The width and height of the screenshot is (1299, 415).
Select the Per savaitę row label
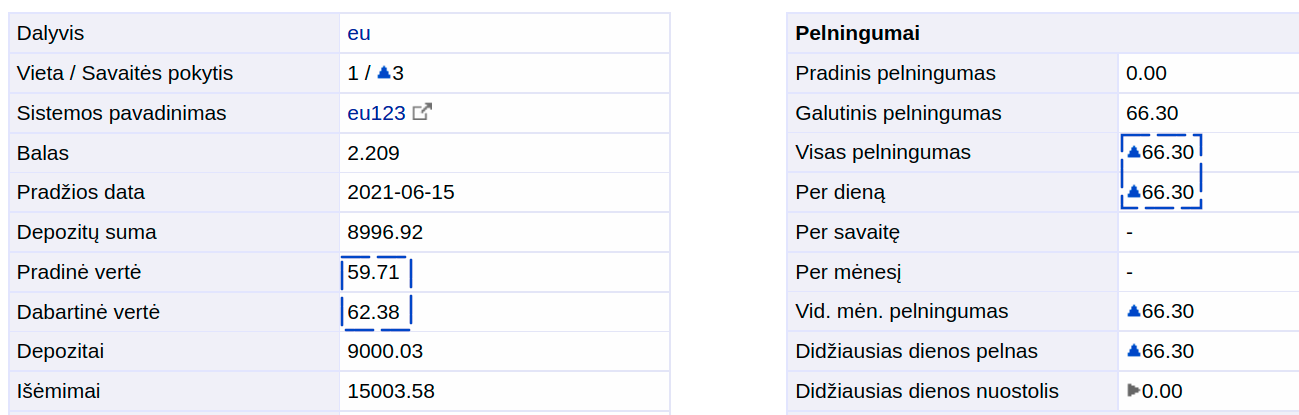848,232
